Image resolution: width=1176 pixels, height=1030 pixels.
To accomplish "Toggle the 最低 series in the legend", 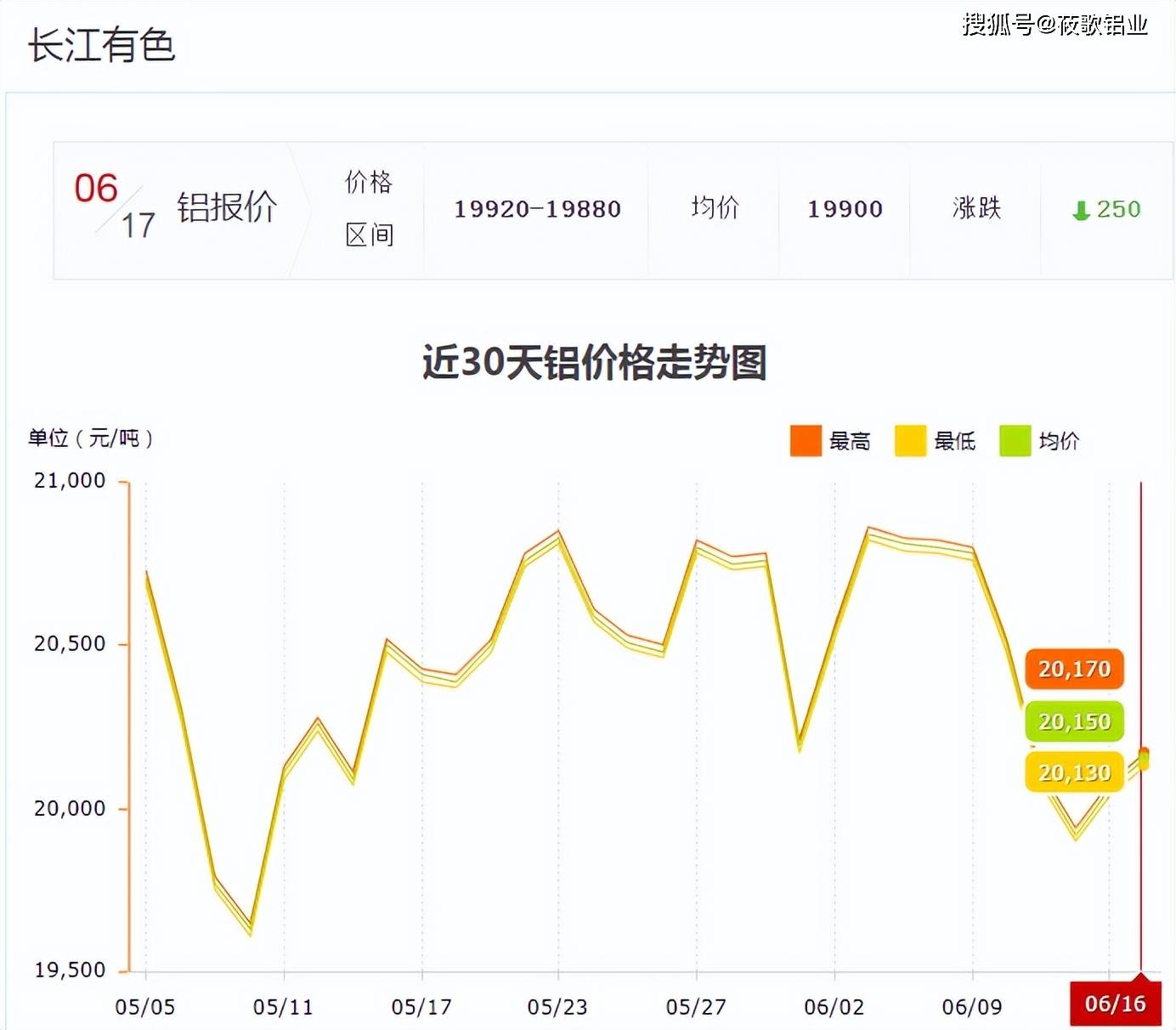I will [x=936, y=441].
